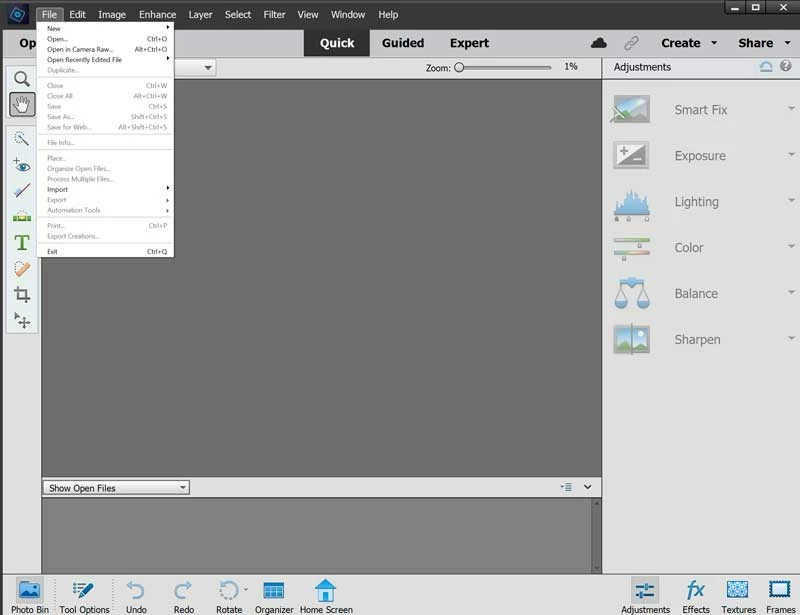The image size is (800, 615).
Task: Click the Redo button
Action: 184,596
